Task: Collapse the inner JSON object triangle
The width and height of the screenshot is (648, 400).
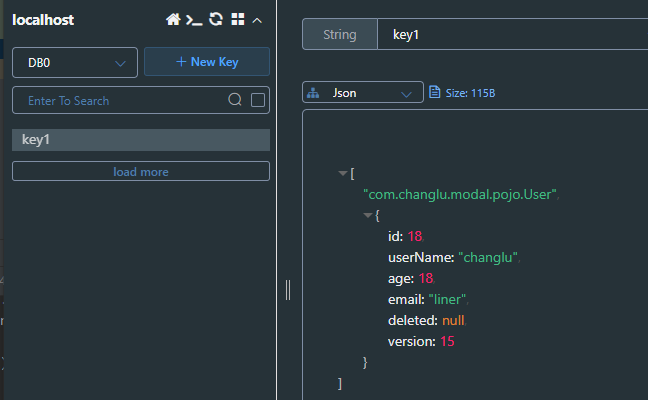Action: [367, 215]
